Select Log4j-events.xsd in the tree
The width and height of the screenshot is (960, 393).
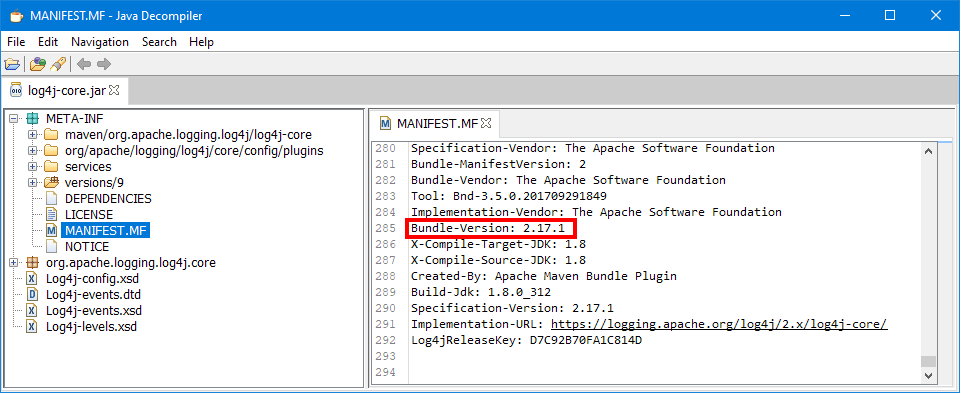pos(94,310)
